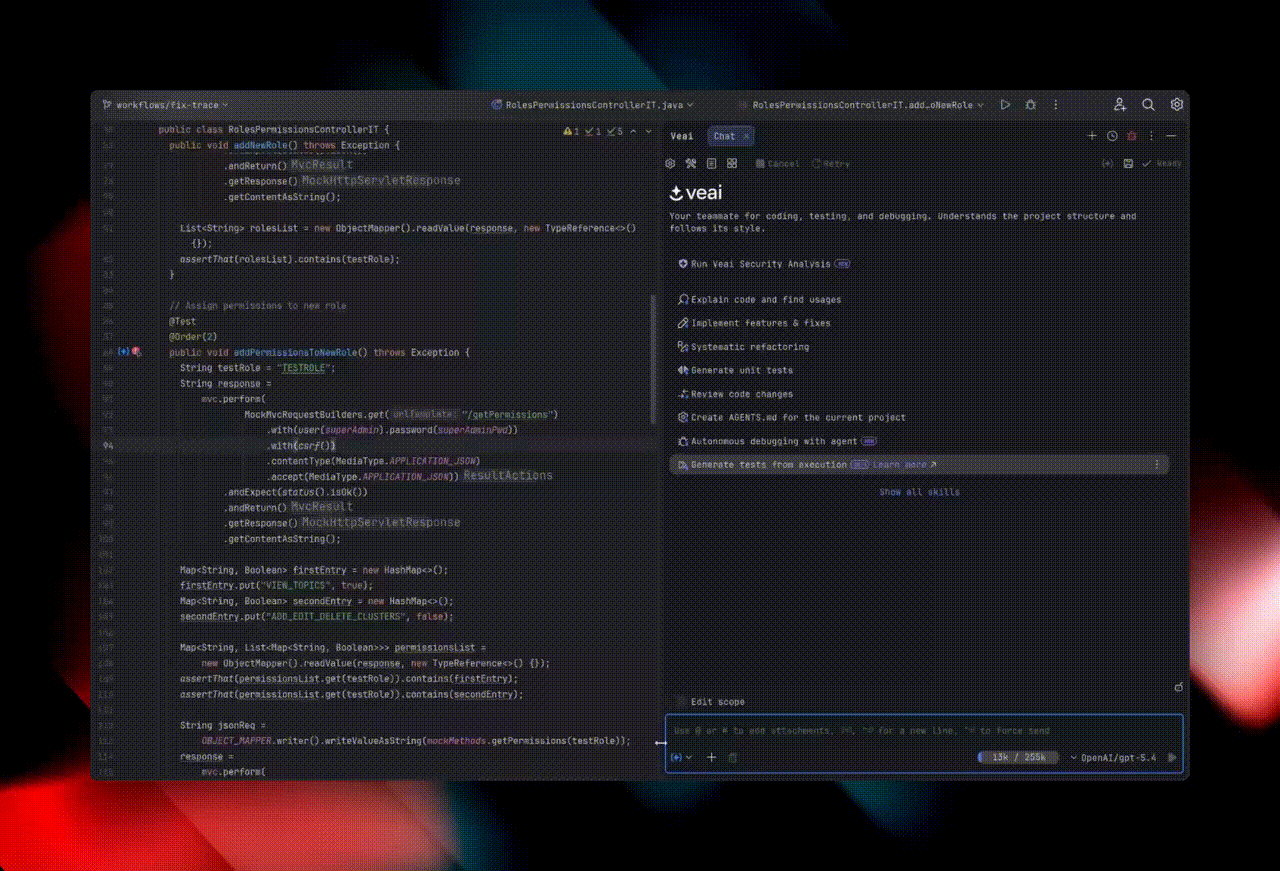This screenshot has height=871, width=1280.
Task: Go to previous highlighted error arrow
Action: point(633,131)
